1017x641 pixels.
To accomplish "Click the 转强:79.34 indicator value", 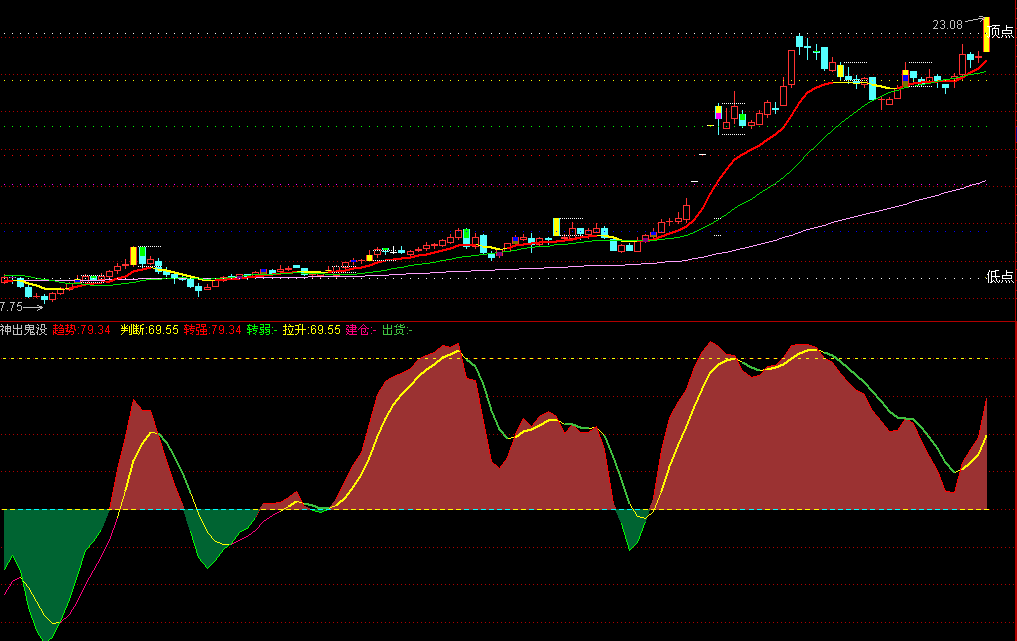I will point(212,330).
